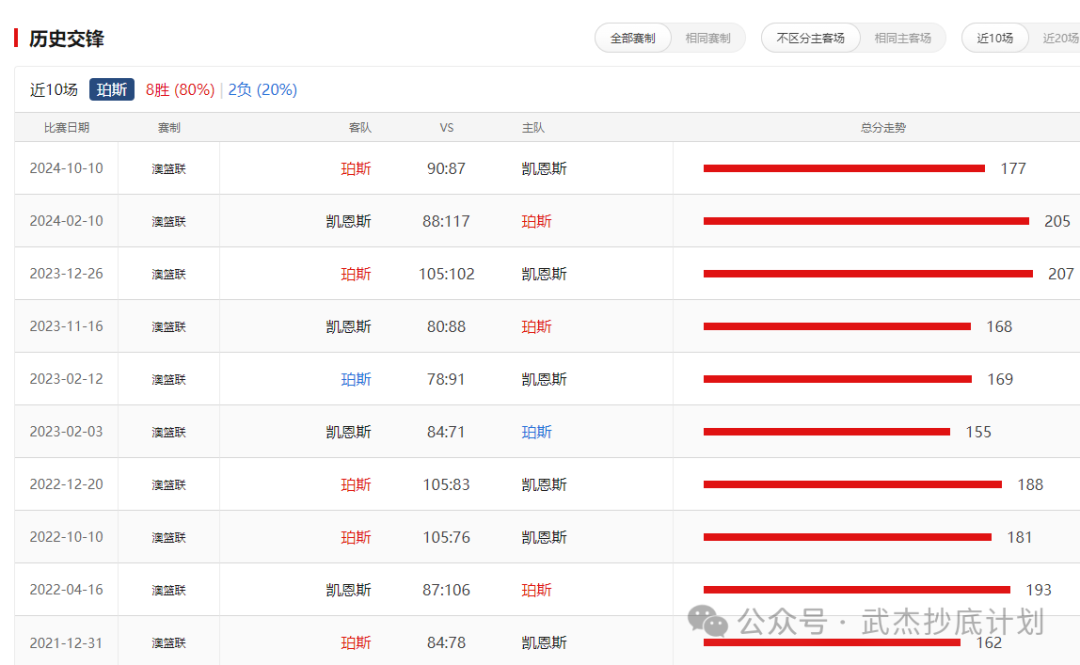
Task: Click the total score bar showing 205
Action: (x=866, y=221)
